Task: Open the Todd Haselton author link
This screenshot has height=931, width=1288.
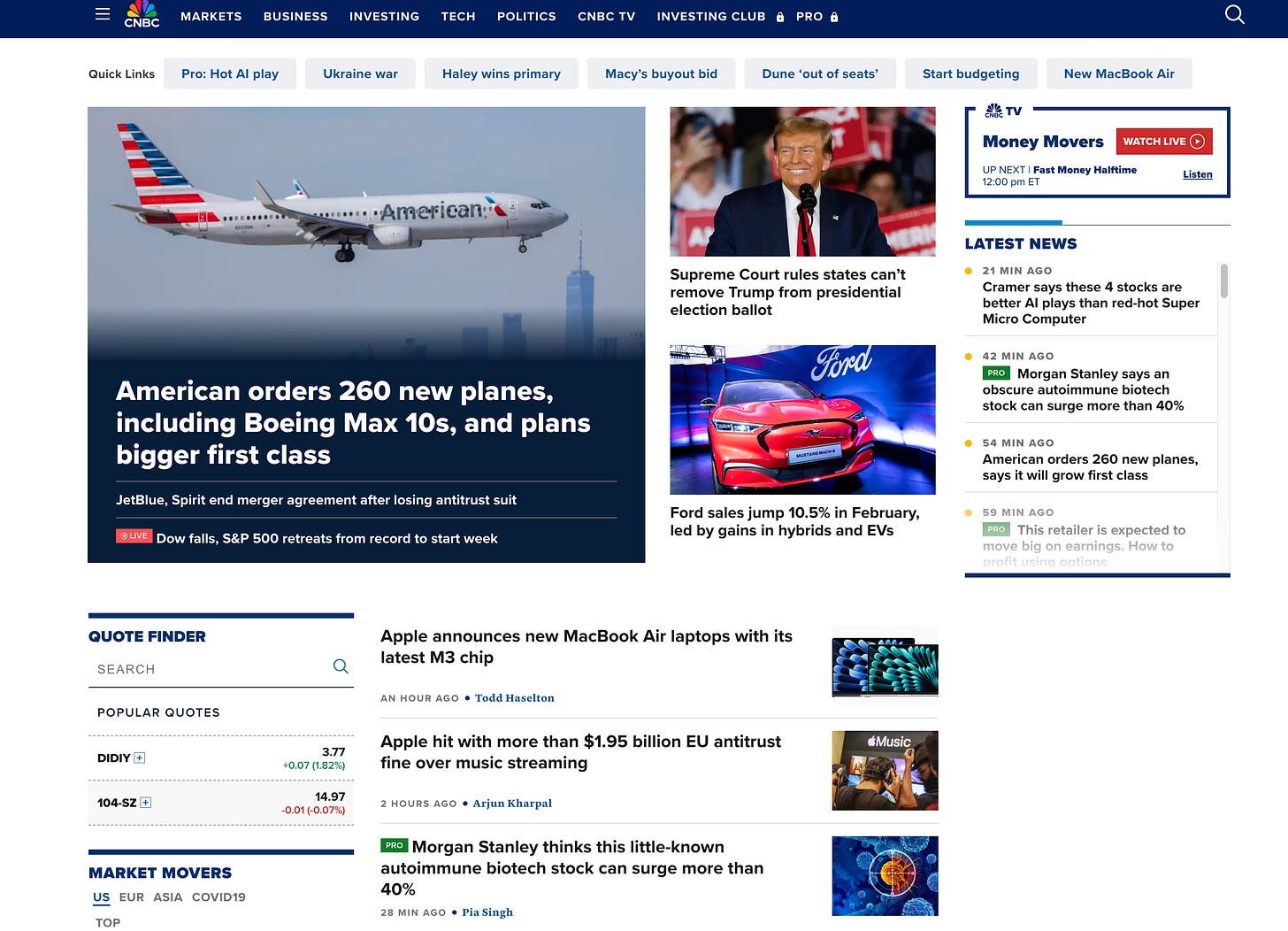Action: tap(514, 698)
